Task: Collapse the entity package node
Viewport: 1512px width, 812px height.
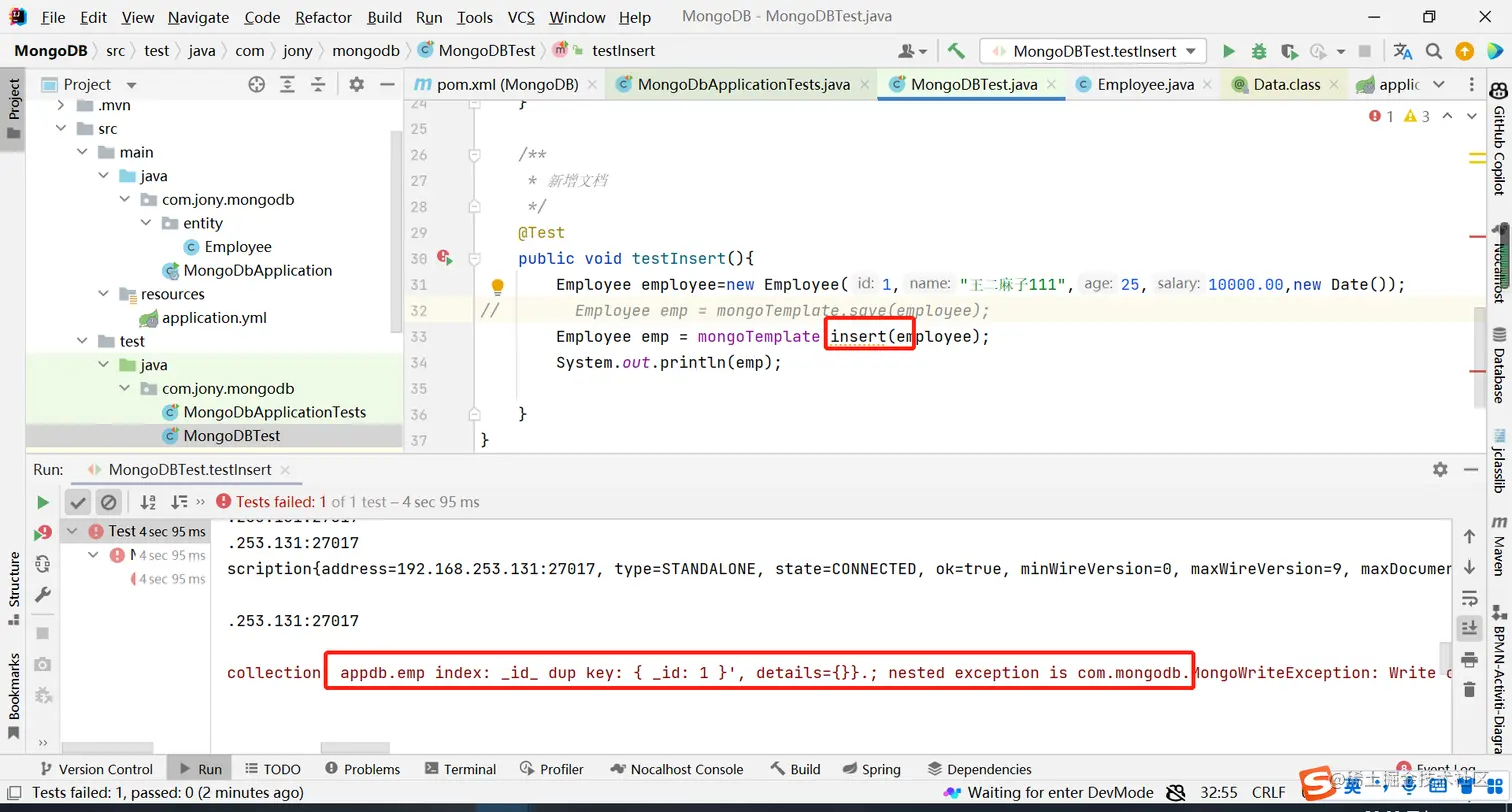Action: (x=145, y=223)
